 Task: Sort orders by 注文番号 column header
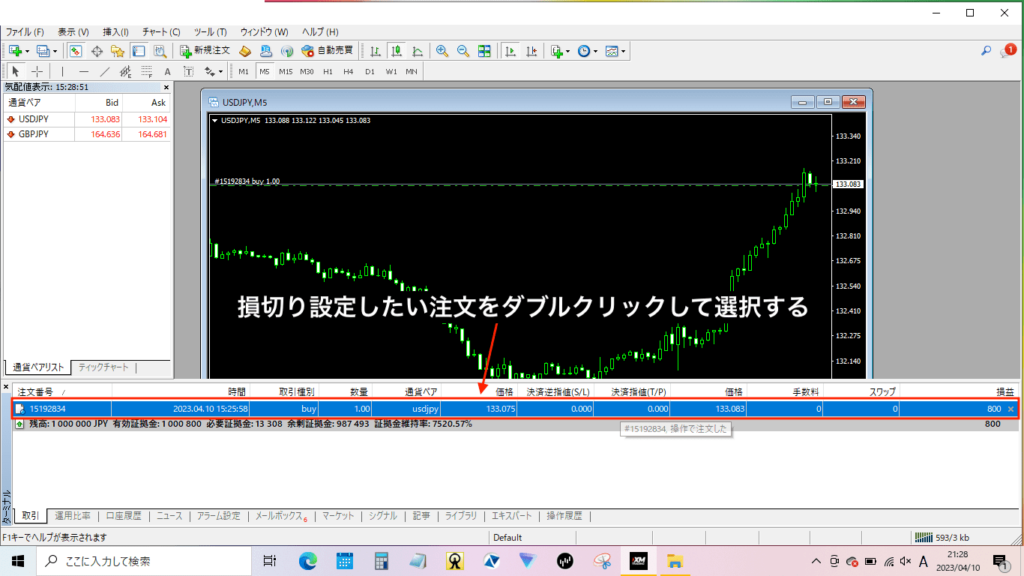pos(35,392)
